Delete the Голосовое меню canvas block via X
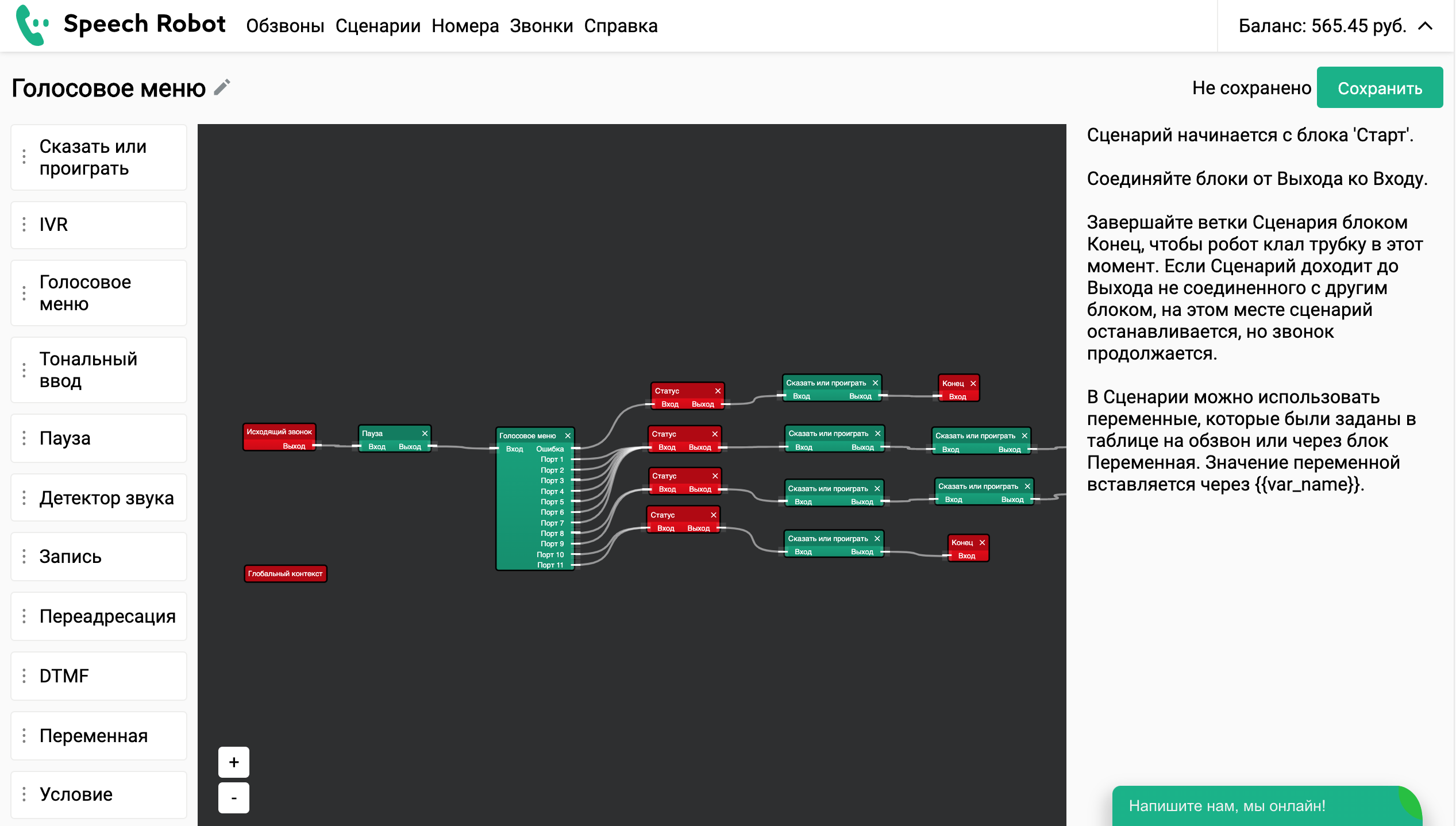 pyautogui.click(x=568, y=435)
